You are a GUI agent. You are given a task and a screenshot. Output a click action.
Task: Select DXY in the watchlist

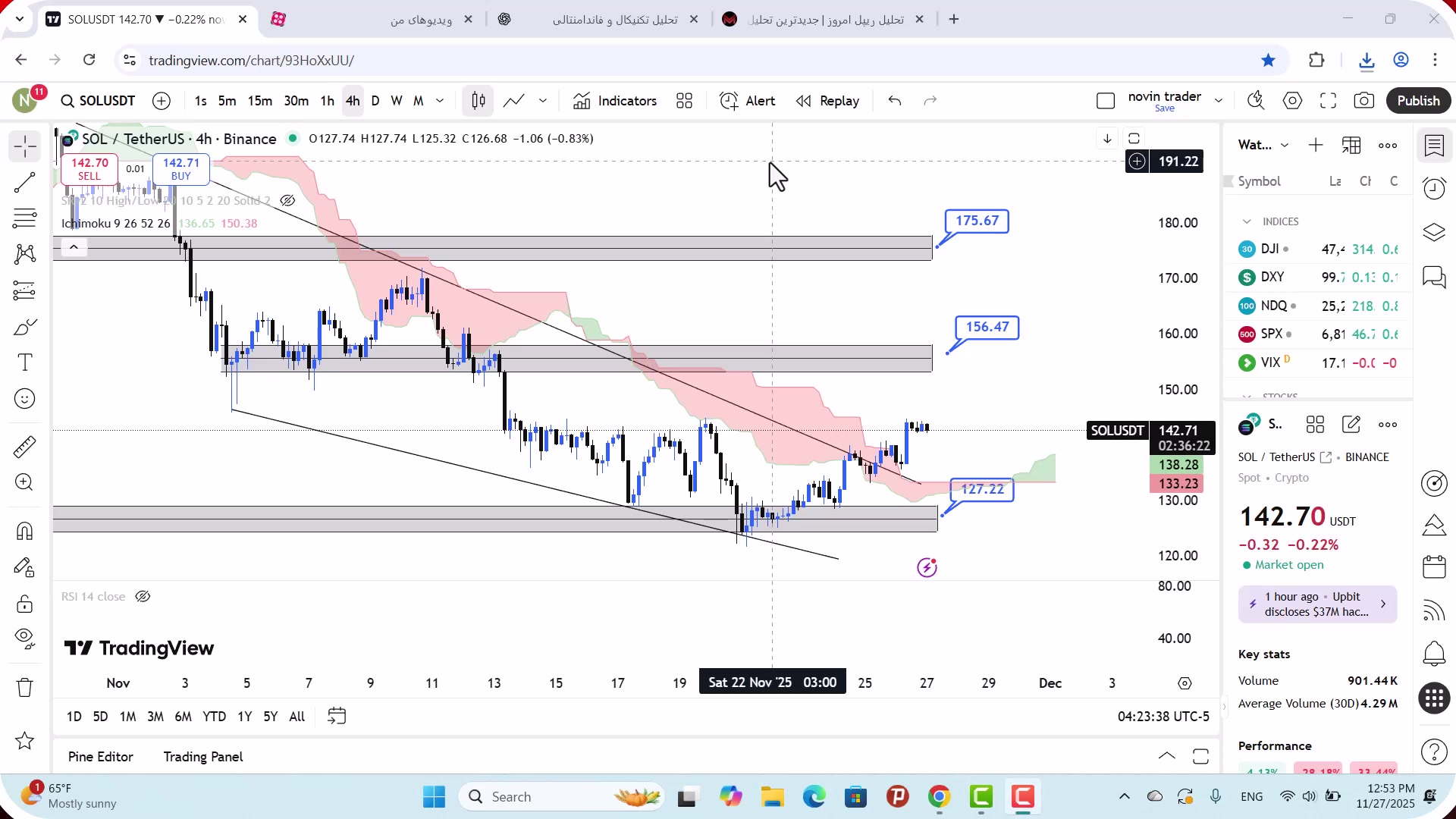pos(1318,278)
